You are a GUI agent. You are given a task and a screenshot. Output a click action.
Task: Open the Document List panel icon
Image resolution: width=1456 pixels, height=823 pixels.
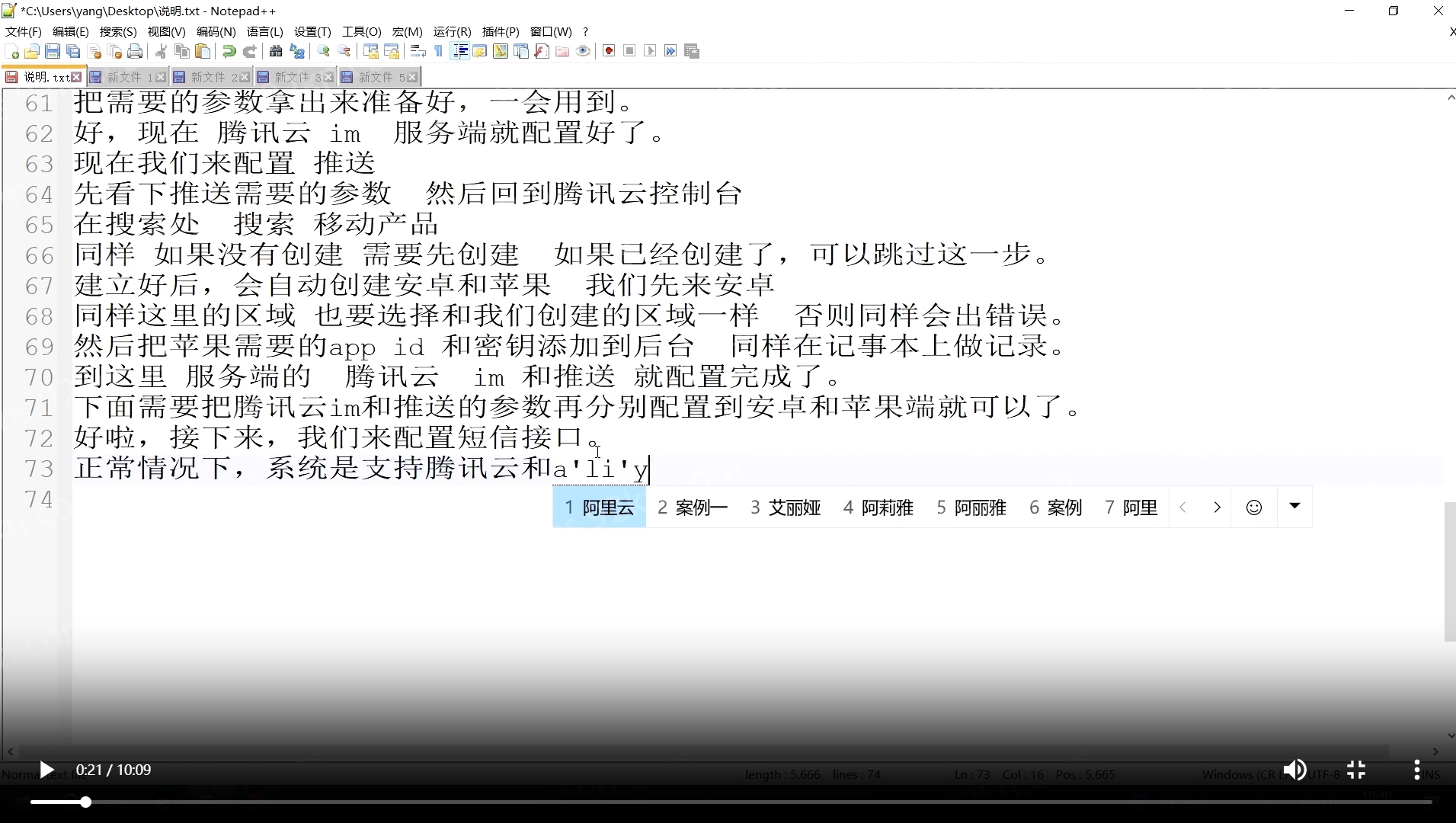521,51
